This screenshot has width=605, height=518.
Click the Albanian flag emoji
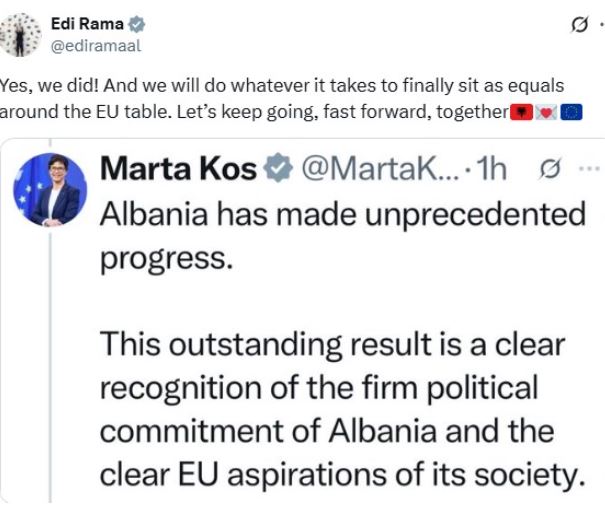520,111
